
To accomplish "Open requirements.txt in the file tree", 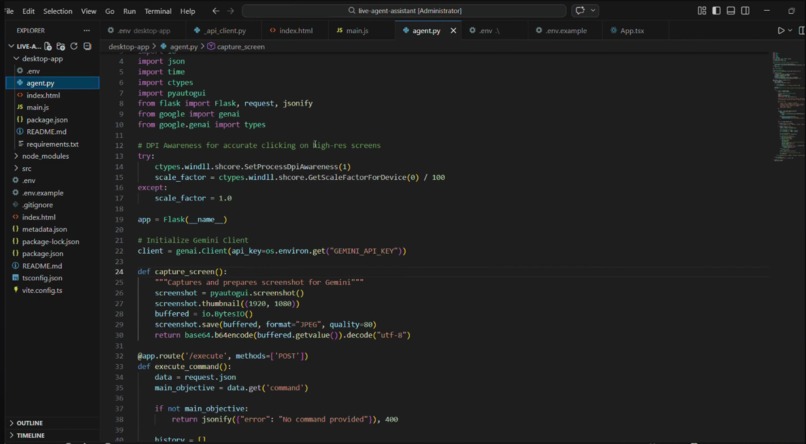I will (52, 144).
